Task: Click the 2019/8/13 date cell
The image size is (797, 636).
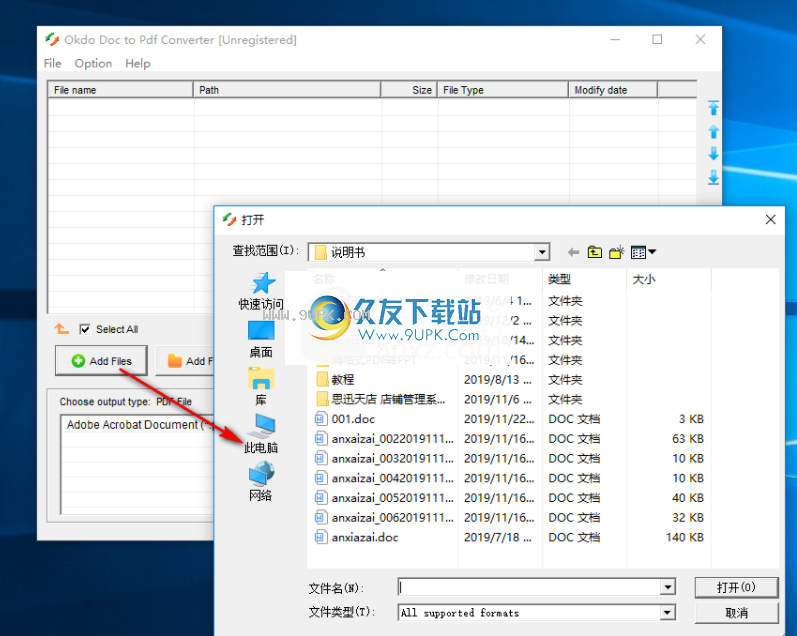Action: [498, 379]
